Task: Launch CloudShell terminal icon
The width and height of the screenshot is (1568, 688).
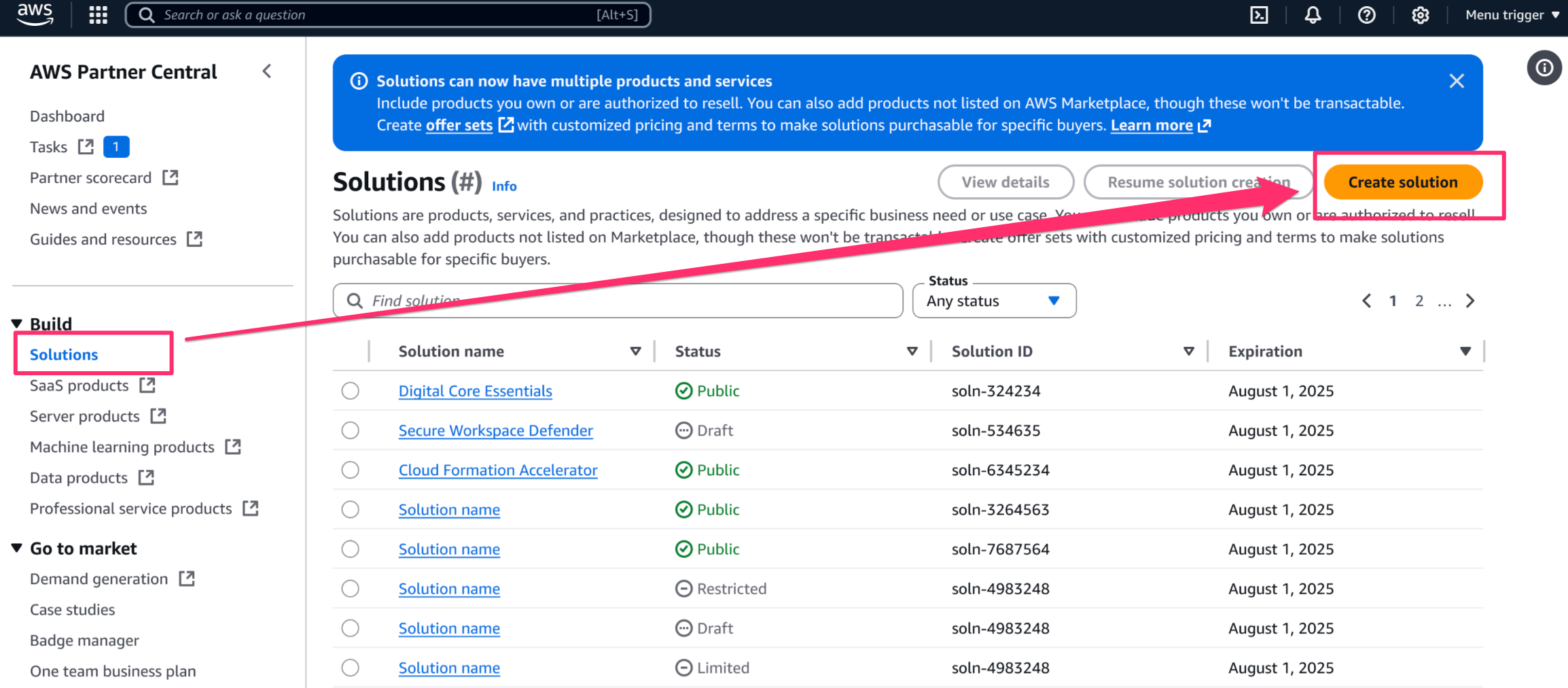Action: point(1259,15)
